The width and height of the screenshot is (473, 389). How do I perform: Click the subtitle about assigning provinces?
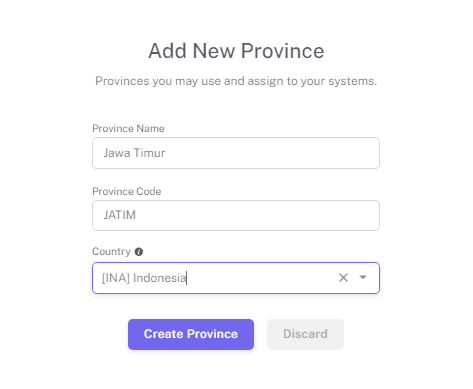pos(236,81)
